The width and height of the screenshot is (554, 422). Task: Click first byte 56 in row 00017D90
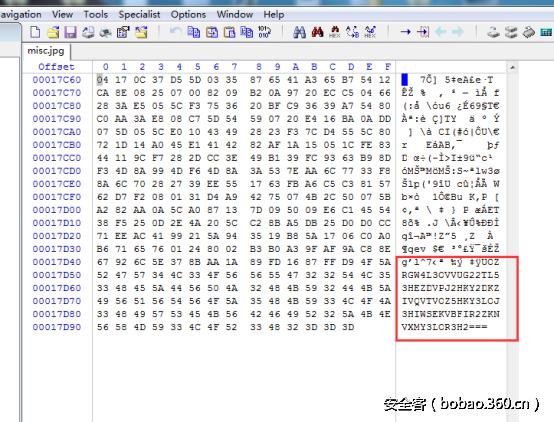tap(102, 327)
